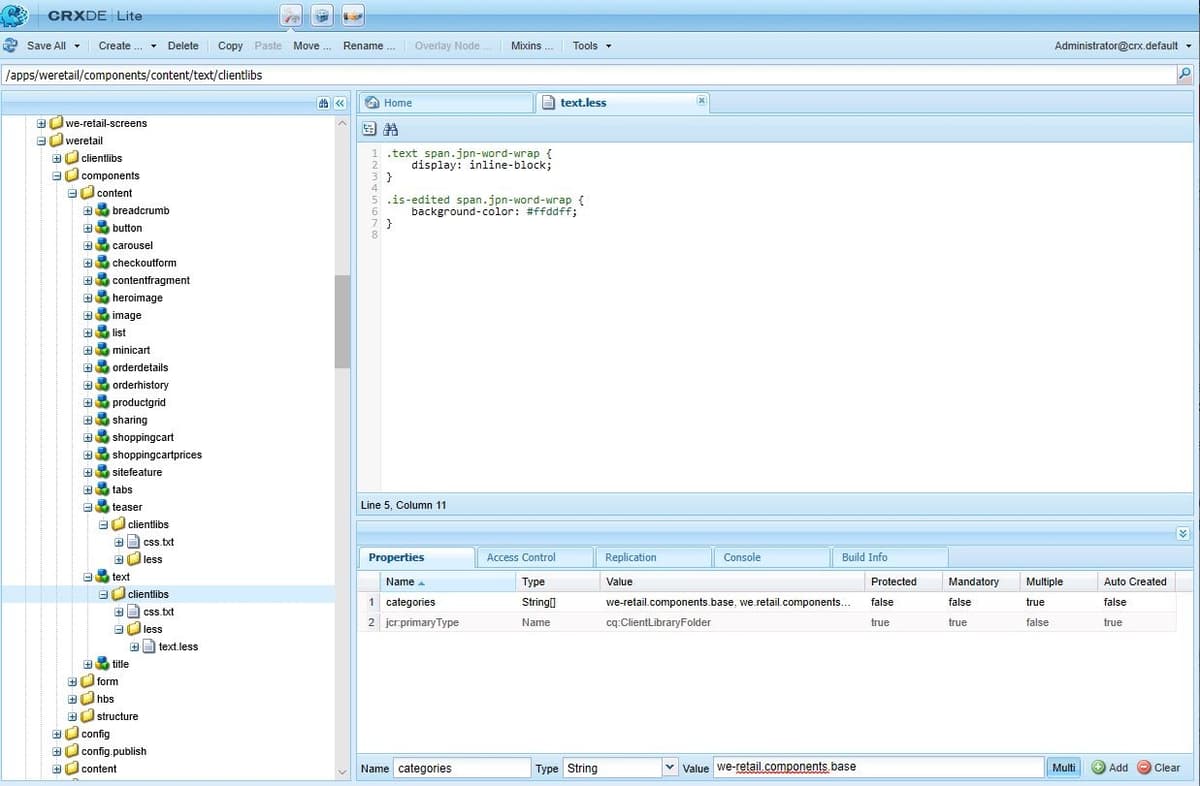Click the binoculars search icon in the editor toolbar

point(390,129)
